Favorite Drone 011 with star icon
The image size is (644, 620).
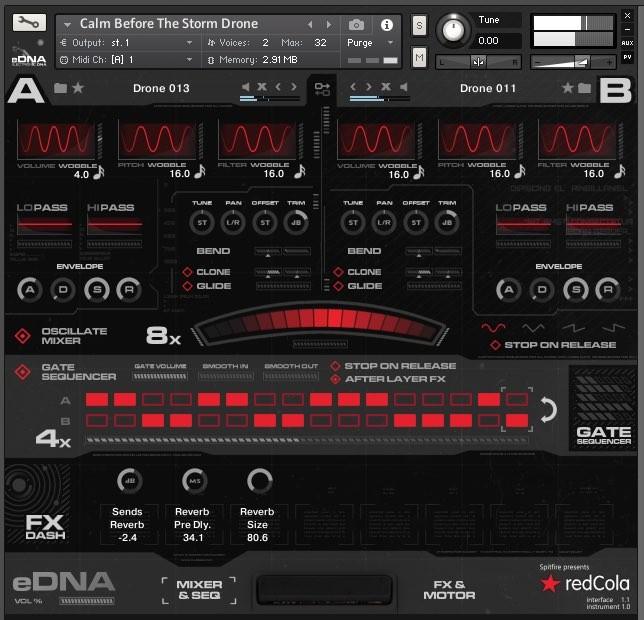click(567, 87)
